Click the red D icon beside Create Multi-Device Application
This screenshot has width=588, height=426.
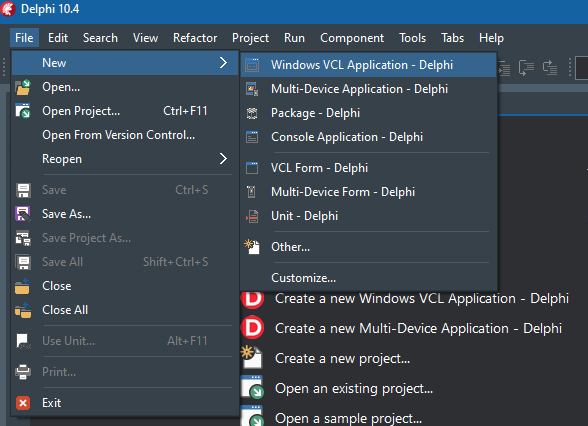point(253,328)
